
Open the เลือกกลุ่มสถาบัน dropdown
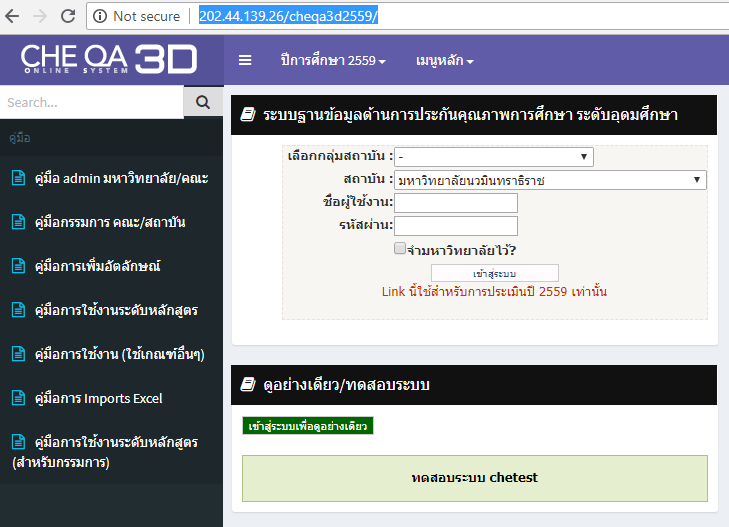493,157
